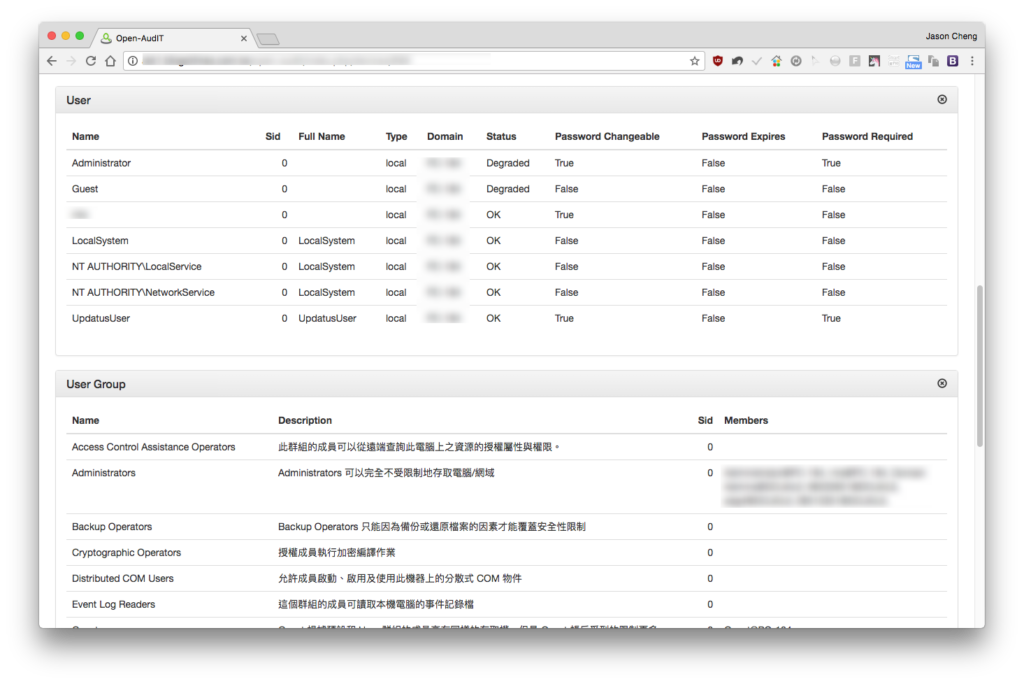1024x684 pixels.
Task: Focus the browser address bar
Action: tap(411, 61)
